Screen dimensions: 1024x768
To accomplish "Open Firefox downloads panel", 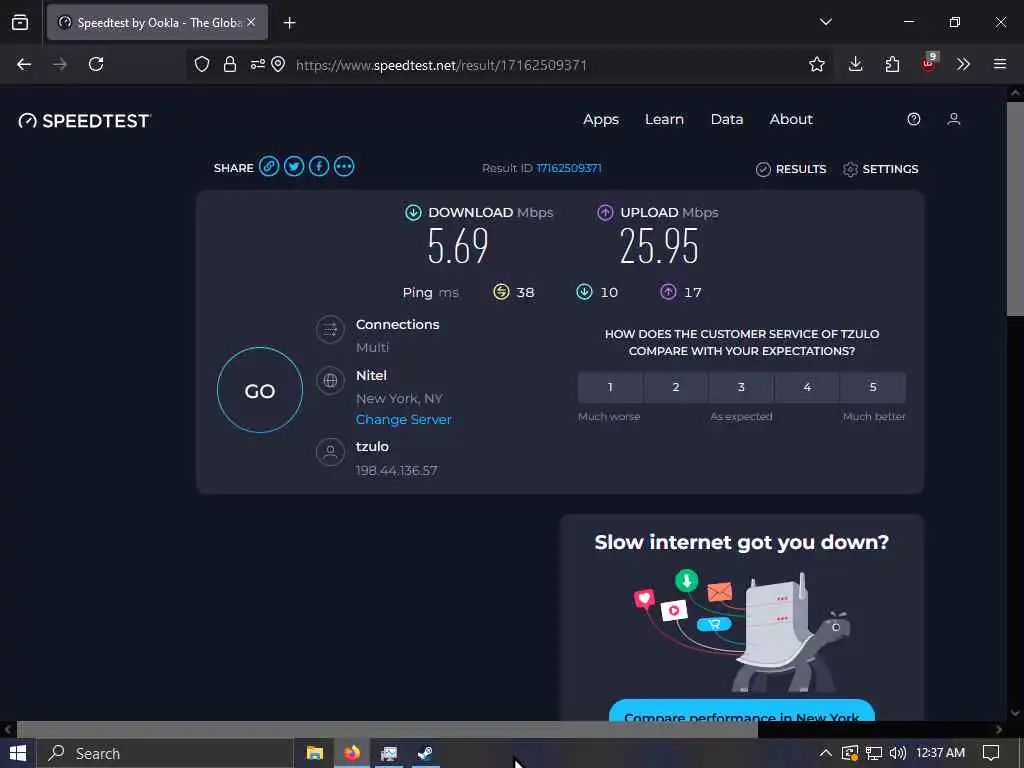I will pyautogui.click(x=856, y=64).
